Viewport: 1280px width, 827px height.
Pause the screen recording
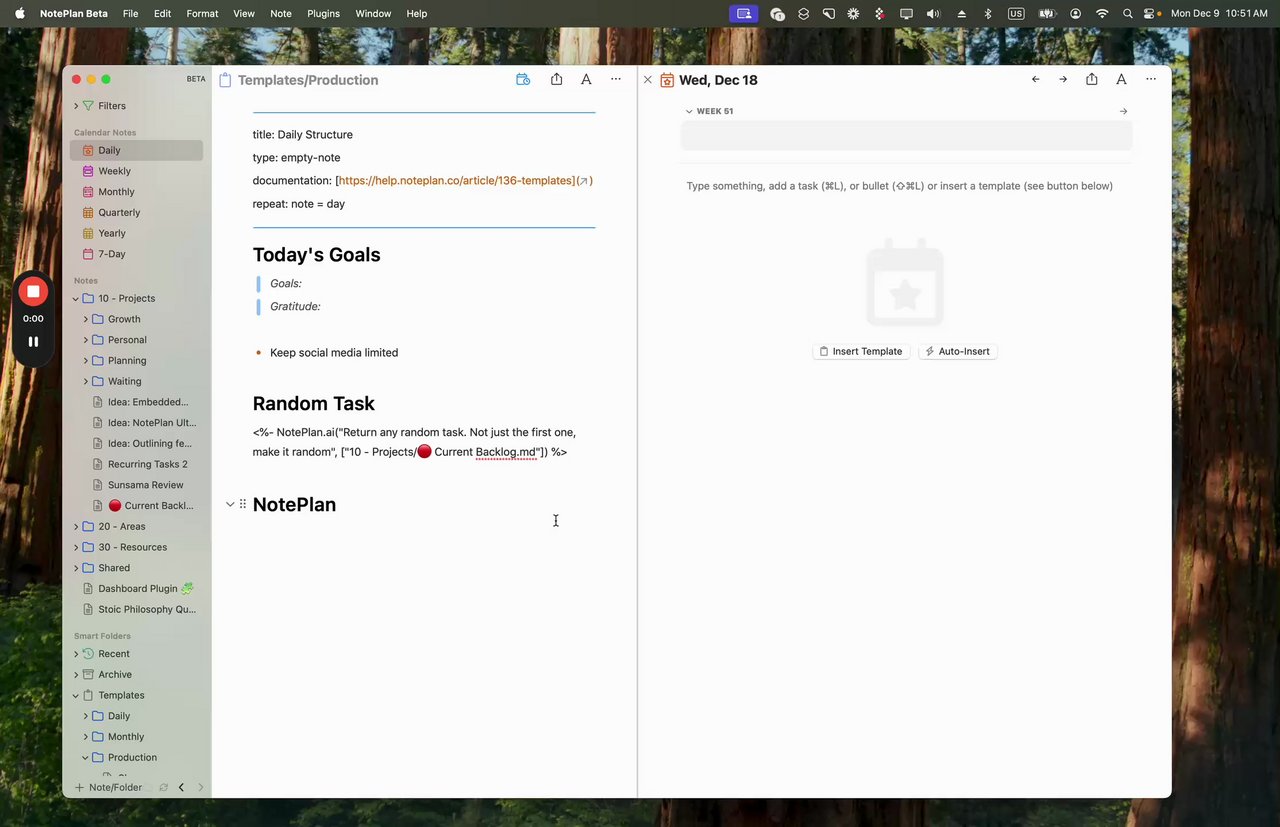pos(33,342)
